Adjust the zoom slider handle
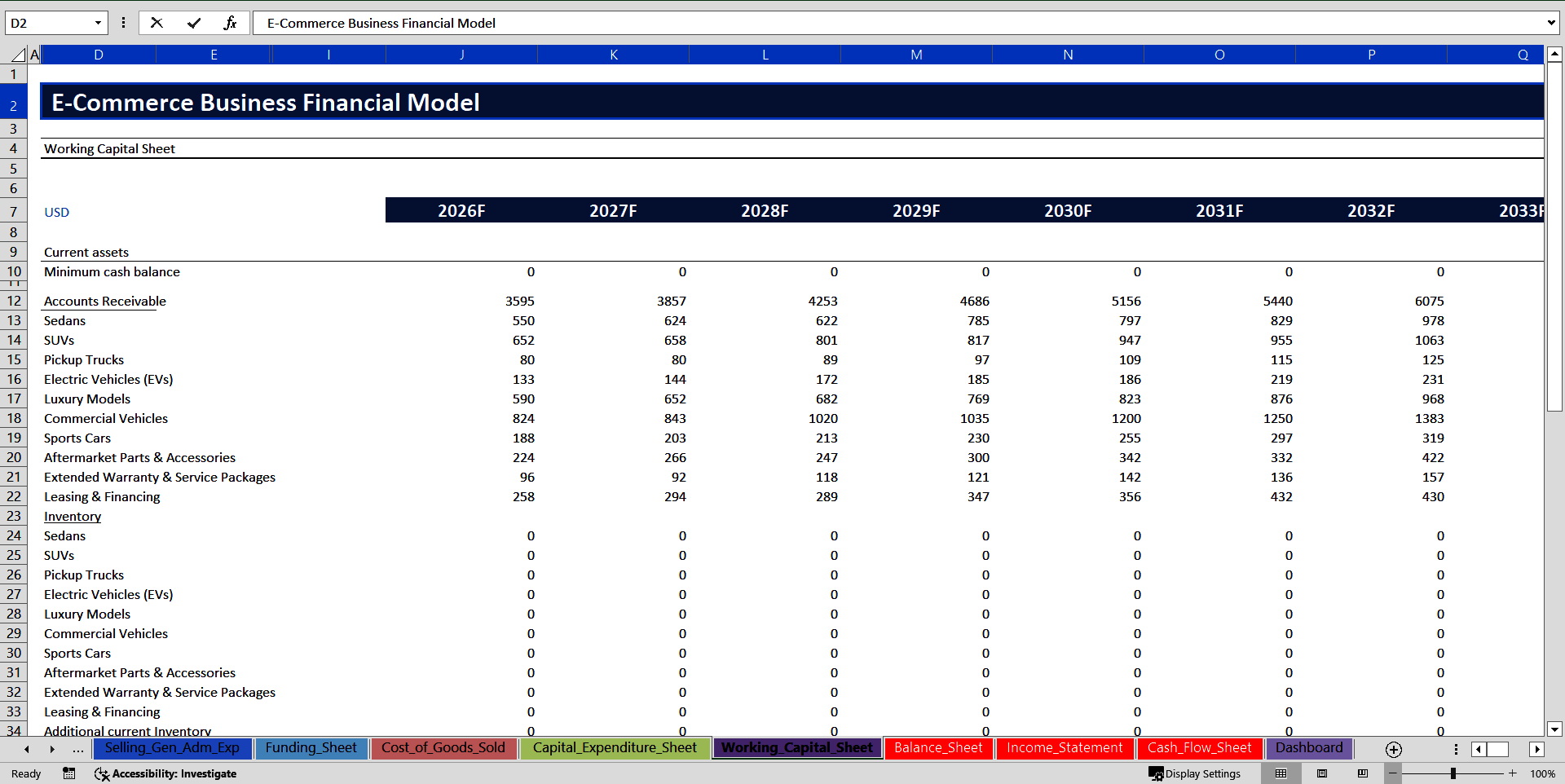 (1453, 773)
